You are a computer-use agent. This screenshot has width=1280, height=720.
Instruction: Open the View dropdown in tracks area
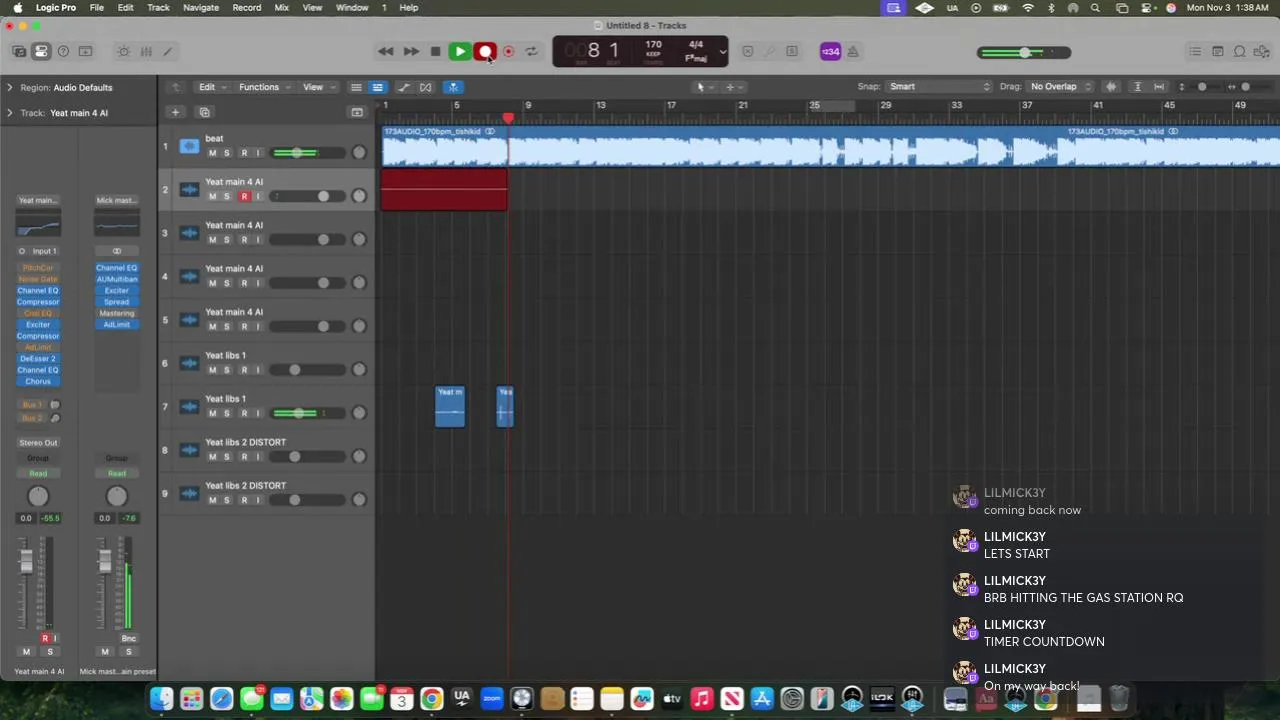317,87
